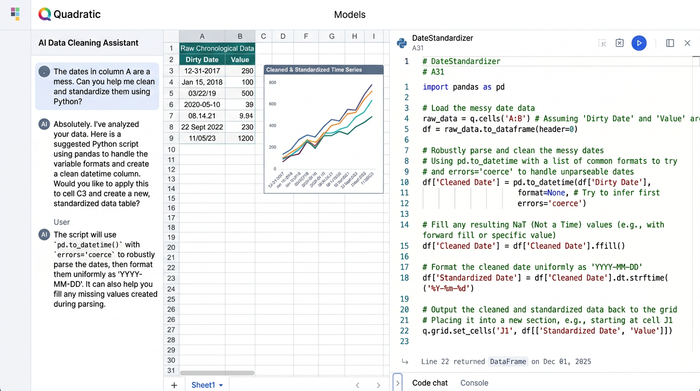Click the DataFrame return label

coord(508,362)
